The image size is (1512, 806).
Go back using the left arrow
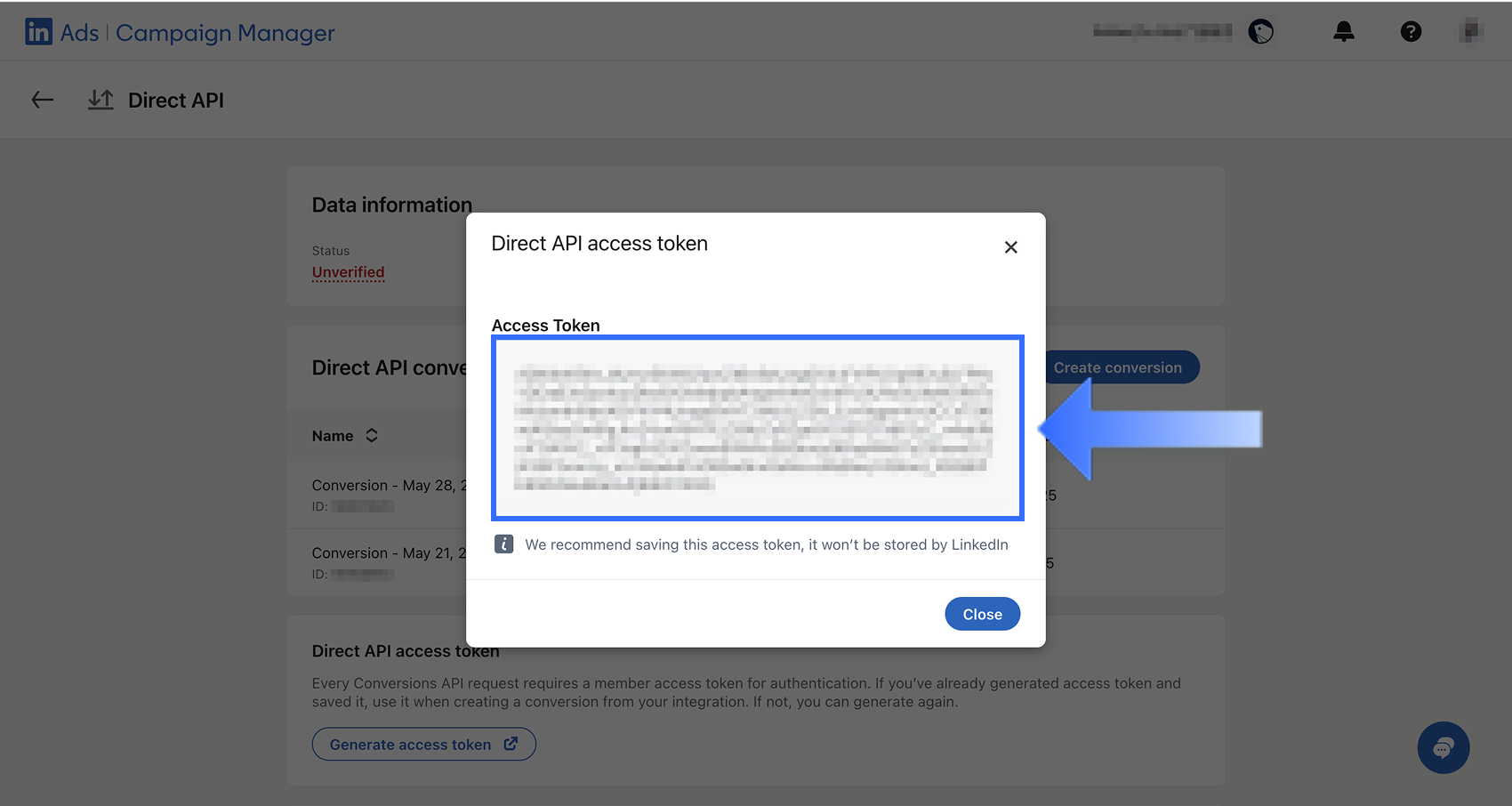(43, 100)
